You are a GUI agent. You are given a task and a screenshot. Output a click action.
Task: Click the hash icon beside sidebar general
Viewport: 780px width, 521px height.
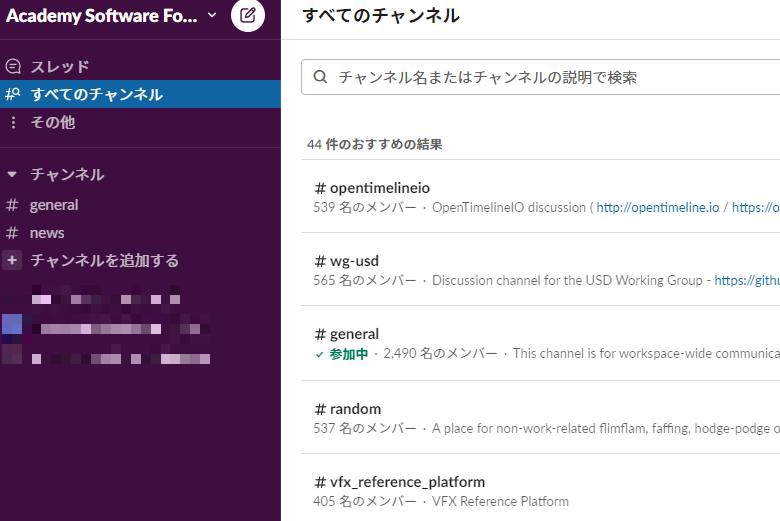click(12, 205)
